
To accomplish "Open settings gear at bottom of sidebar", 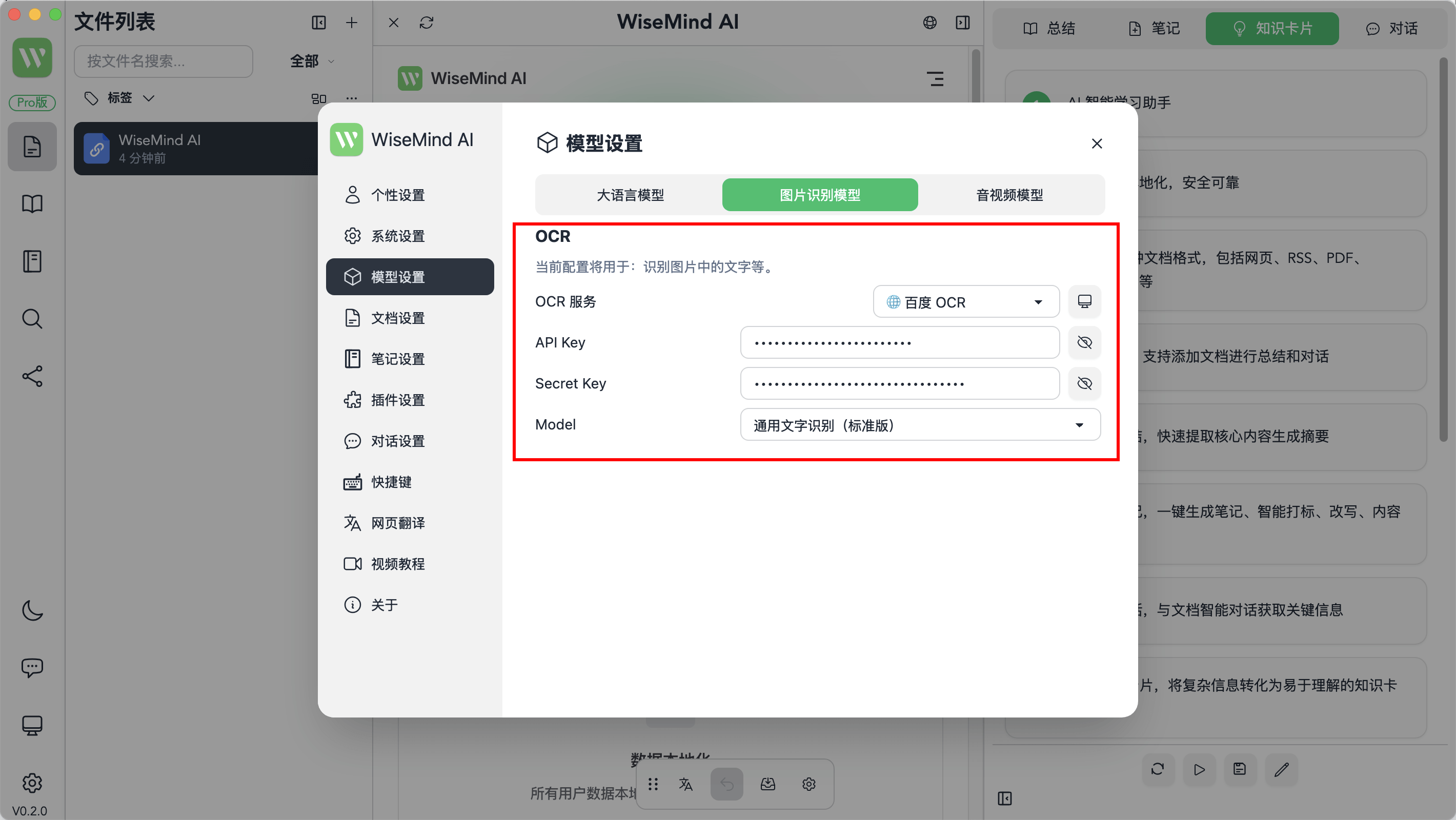I will (x=32, y=783).
